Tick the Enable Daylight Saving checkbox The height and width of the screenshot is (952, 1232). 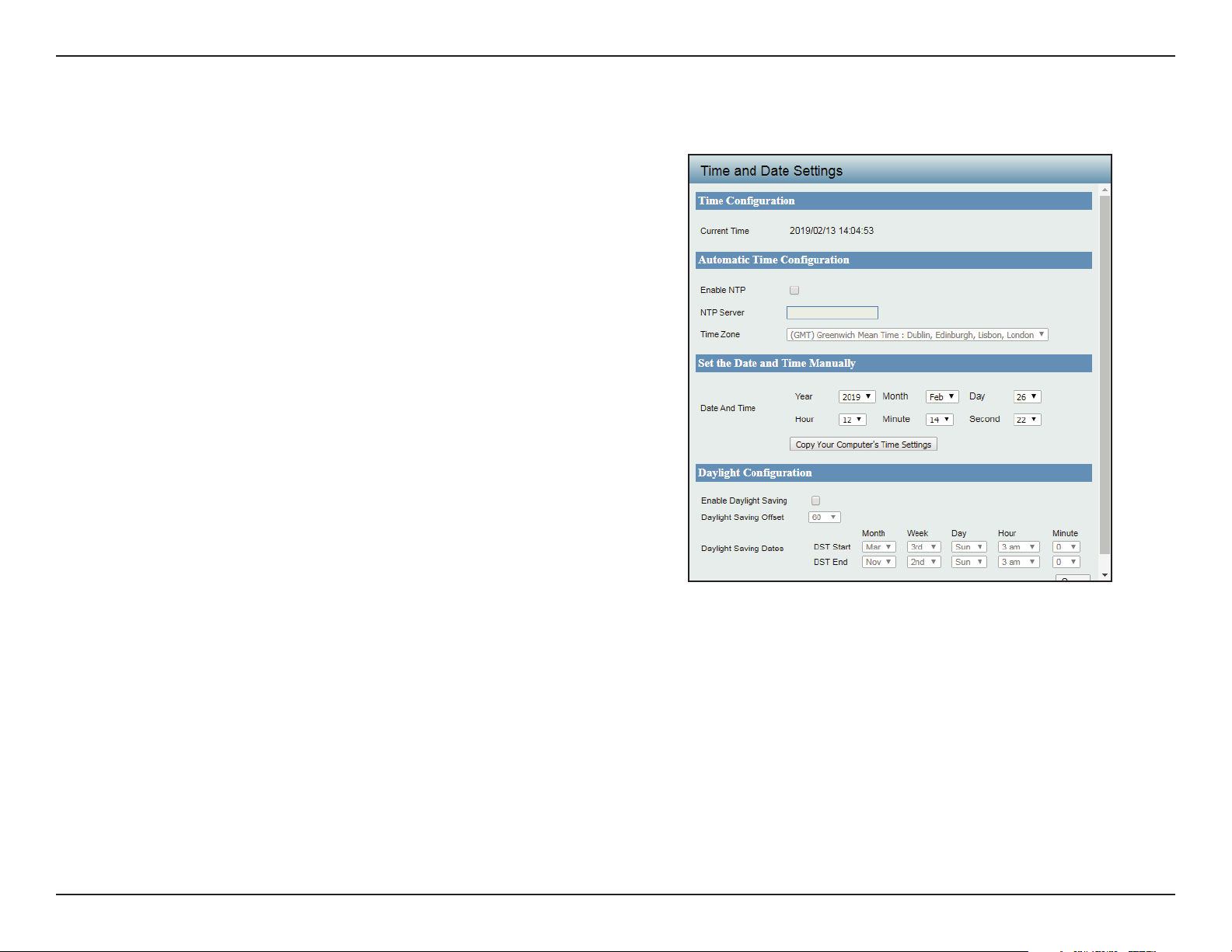pos(815,500)
